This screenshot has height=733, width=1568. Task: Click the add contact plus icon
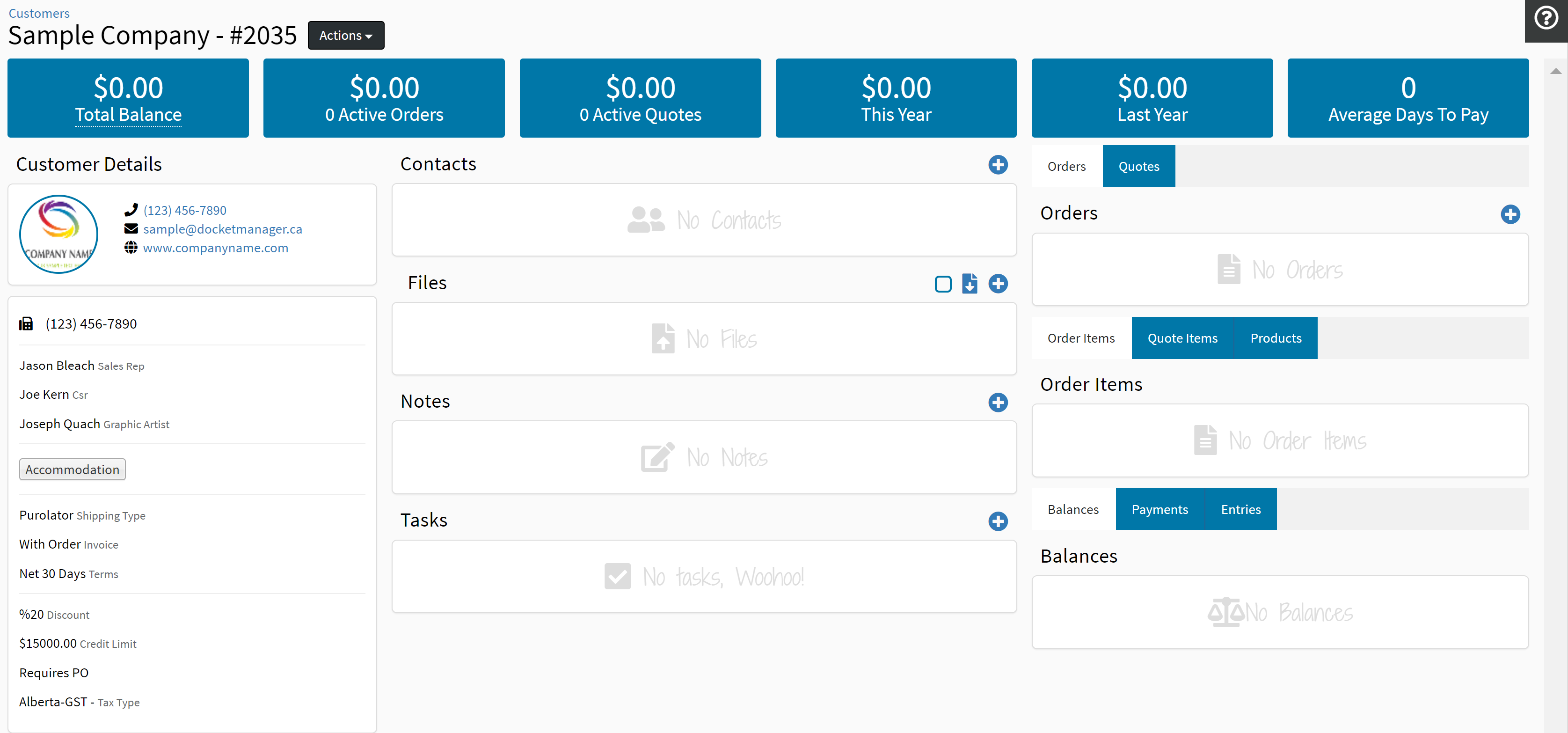(x=998, y=164)
